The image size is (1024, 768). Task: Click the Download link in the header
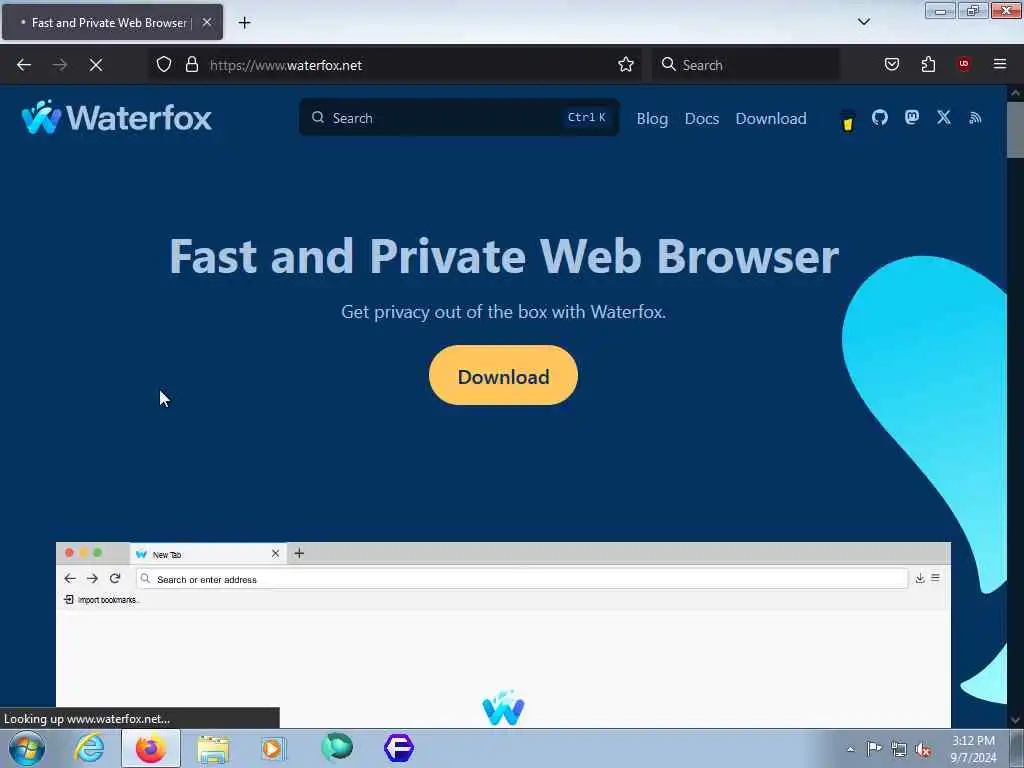click(x=771, y=118)
